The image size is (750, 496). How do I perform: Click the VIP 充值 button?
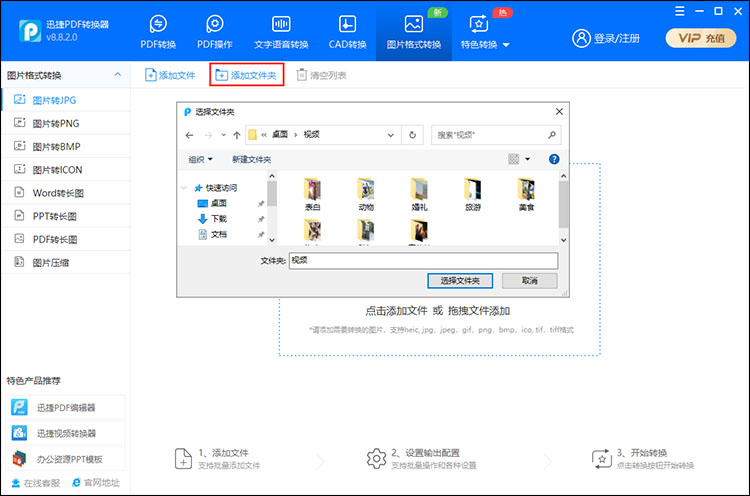coord(701,38)
